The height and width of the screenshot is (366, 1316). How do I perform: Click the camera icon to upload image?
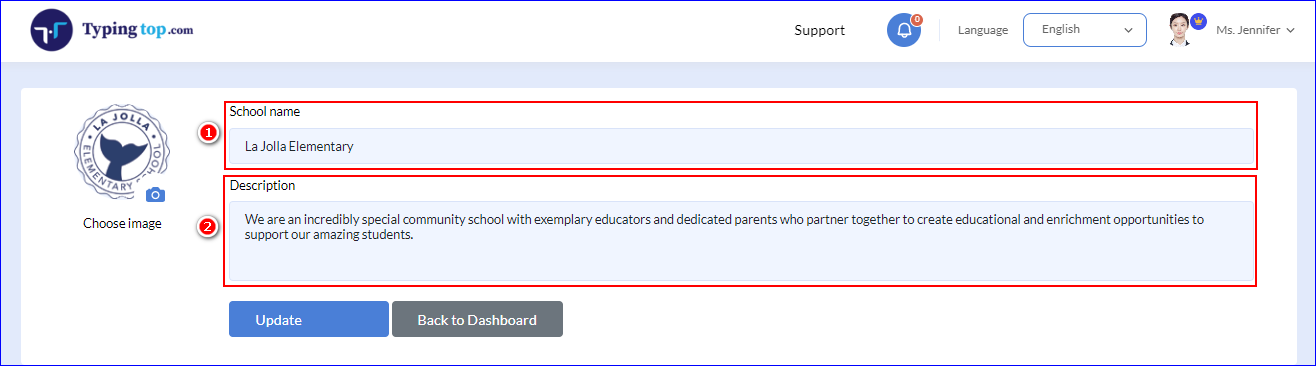click(154, 194)
